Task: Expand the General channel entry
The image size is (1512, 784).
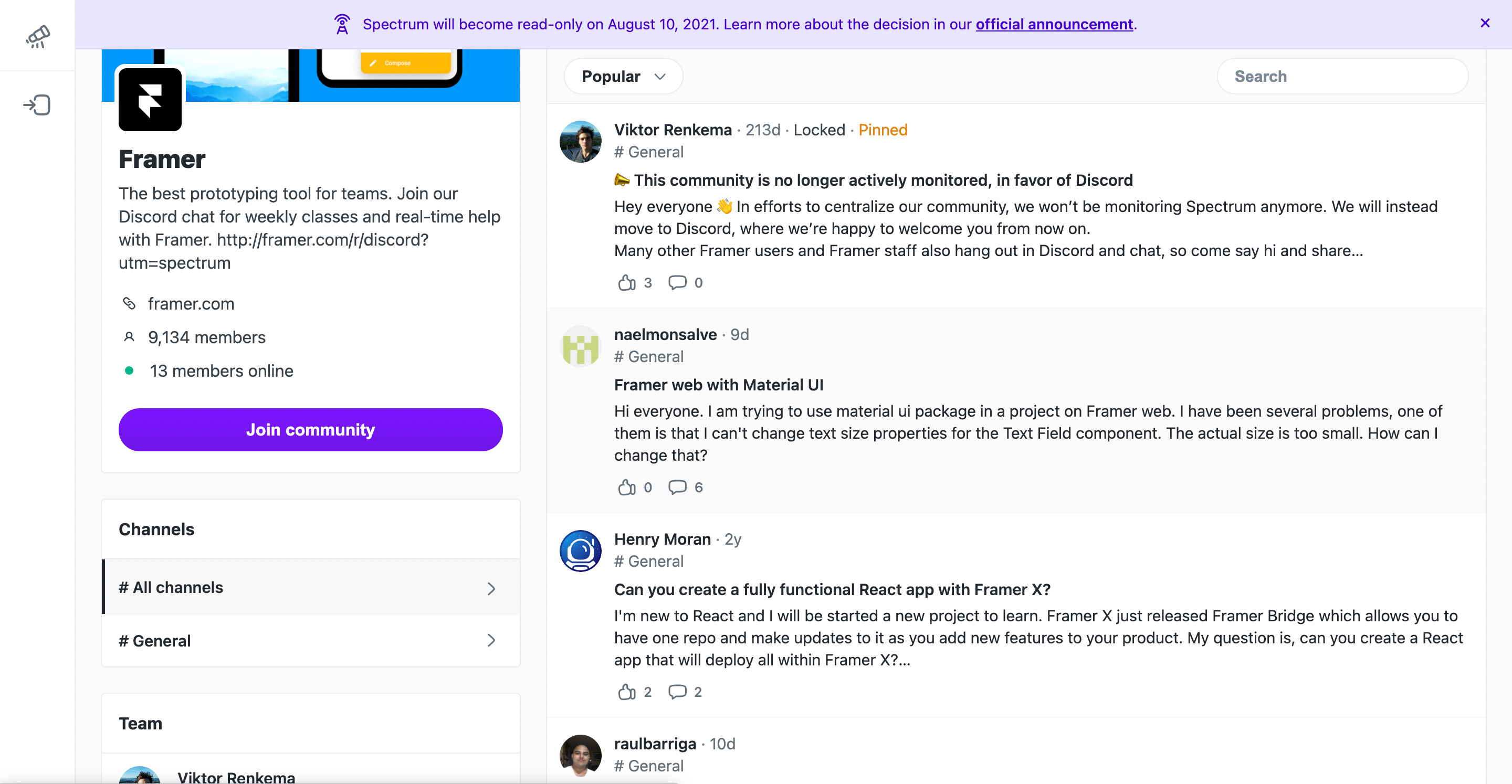Action: [491, 640]
